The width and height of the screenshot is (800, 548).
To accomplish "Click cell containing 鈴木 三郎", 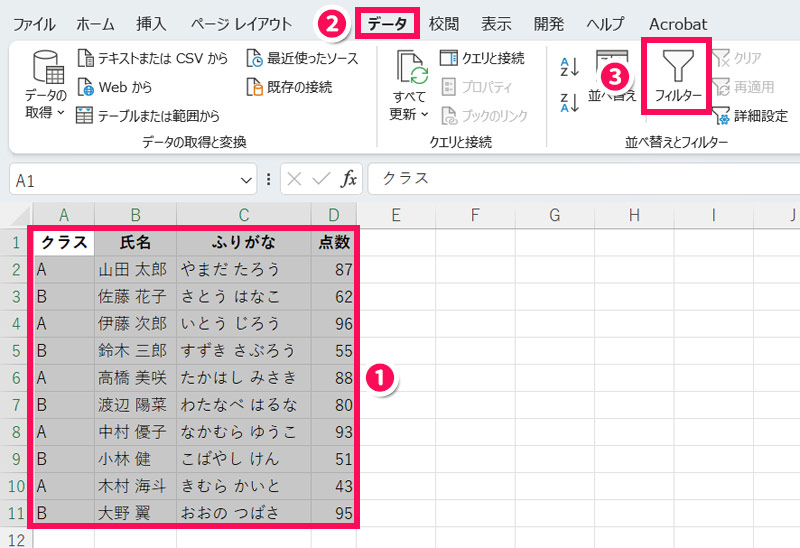I will (136, 351).
